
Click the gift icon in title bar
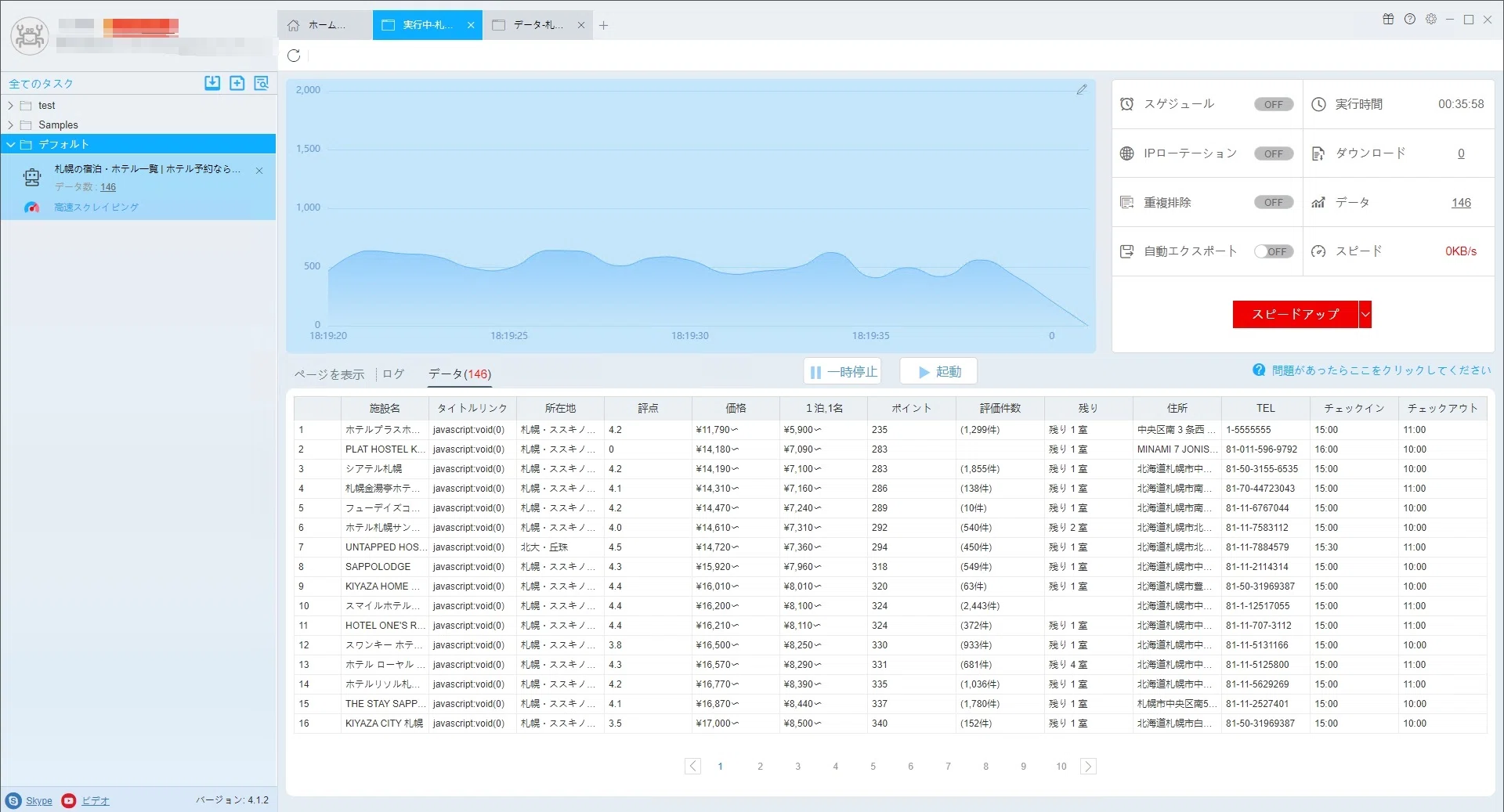(1388, 20)
